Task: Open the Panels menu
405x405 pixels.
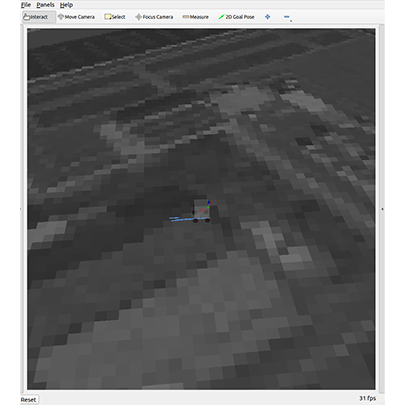Action: tap(45, 5)
